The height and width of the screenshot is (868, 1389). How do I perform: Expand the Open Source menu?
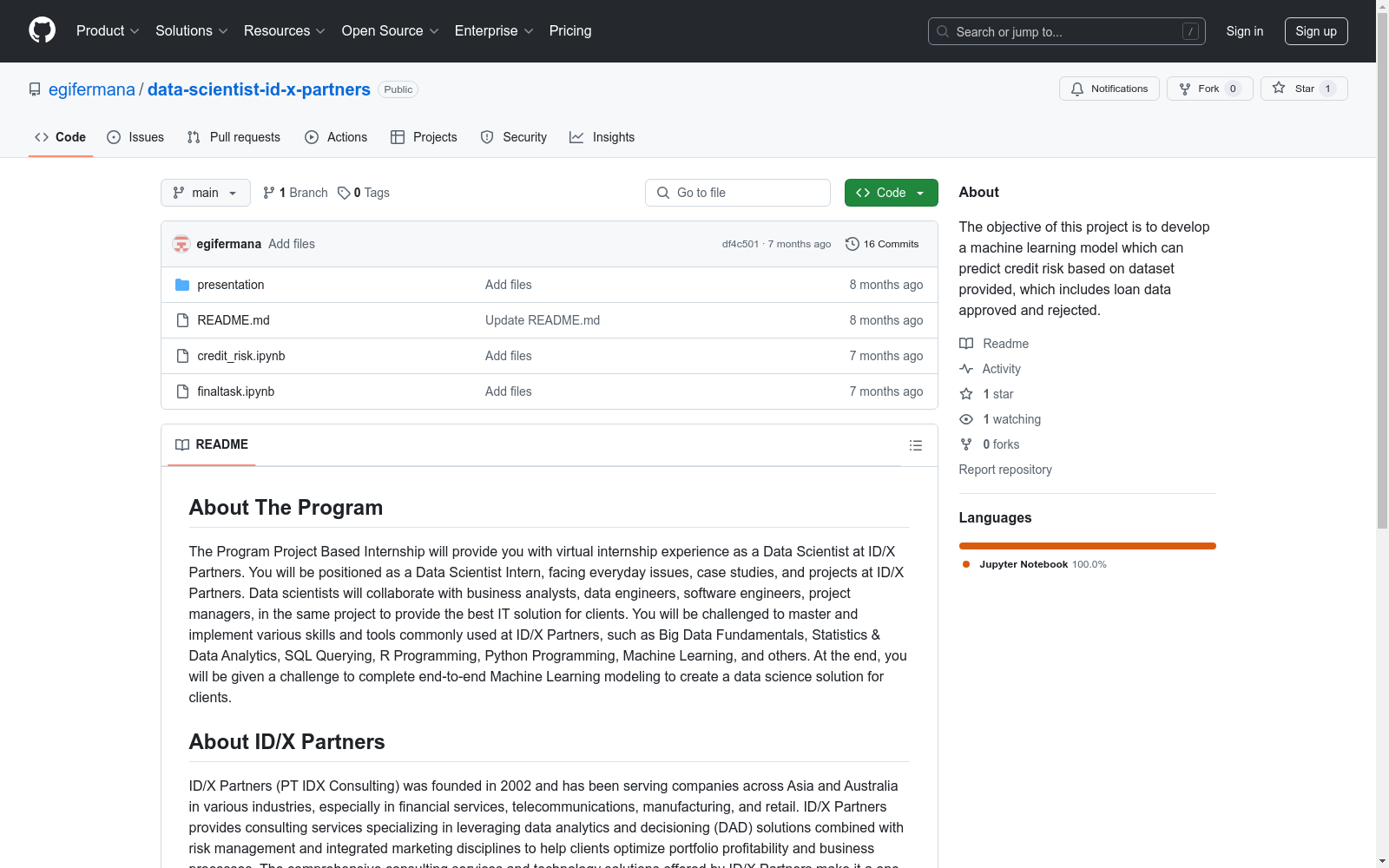pyautogui.click(x=390, y=31)
